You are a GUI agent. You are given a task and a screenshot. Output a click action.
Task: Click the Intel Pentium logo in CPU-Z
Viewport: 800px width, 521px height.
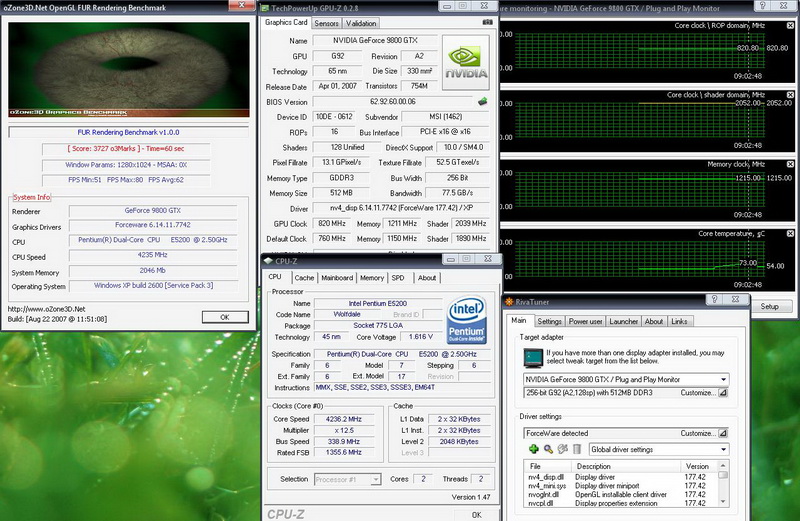[466, 320]
